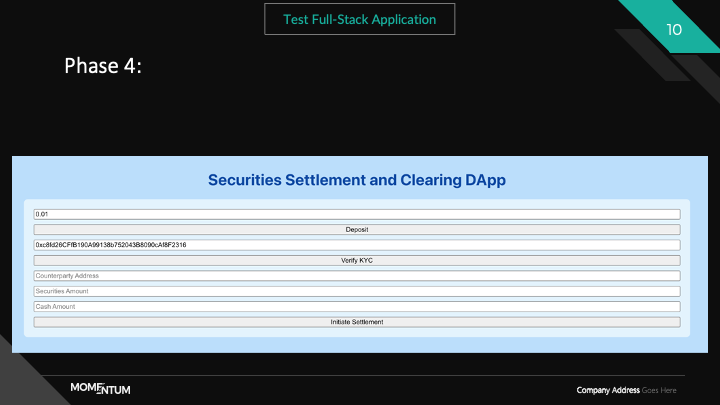Image resolution: width=720 pixels, height=405 pixels.
Task: Select the Counterparty Address input field
Action: pos(357,276)
